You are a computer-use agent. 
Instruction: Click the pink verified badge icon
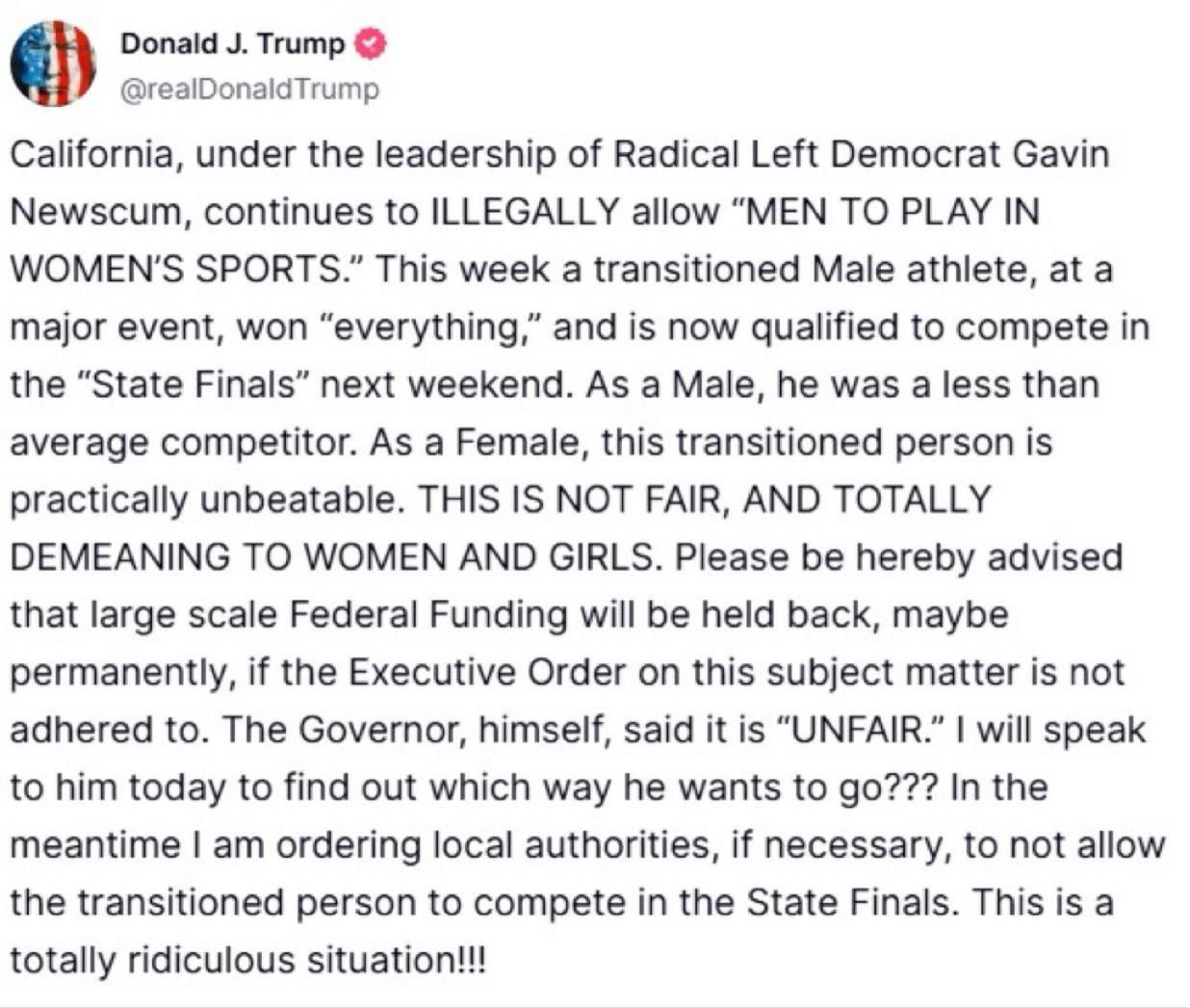pyautogui.click(x=371, y=44)
